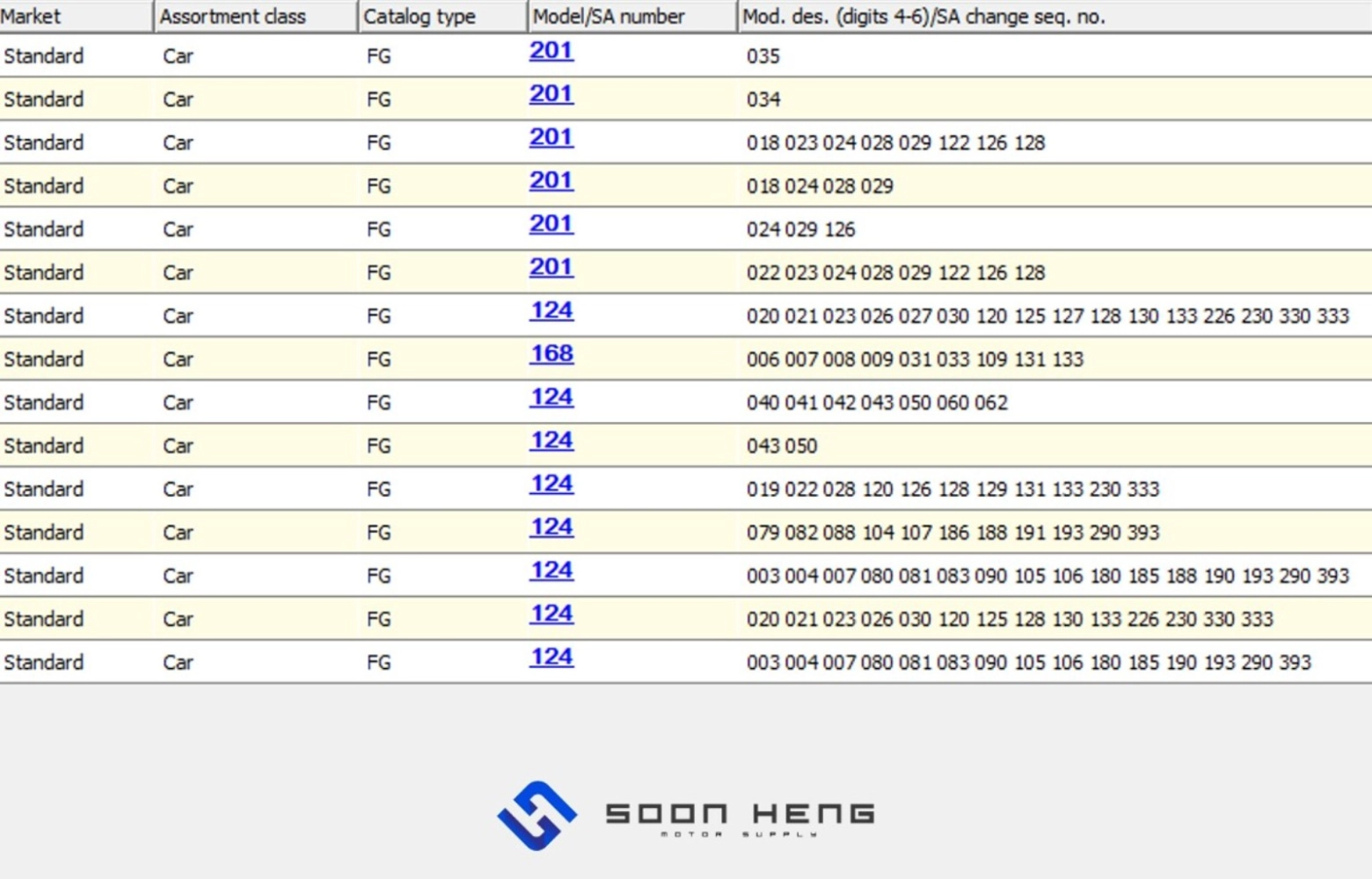Click the Market column header
The image size is (1372, 879).
[76, 16]
